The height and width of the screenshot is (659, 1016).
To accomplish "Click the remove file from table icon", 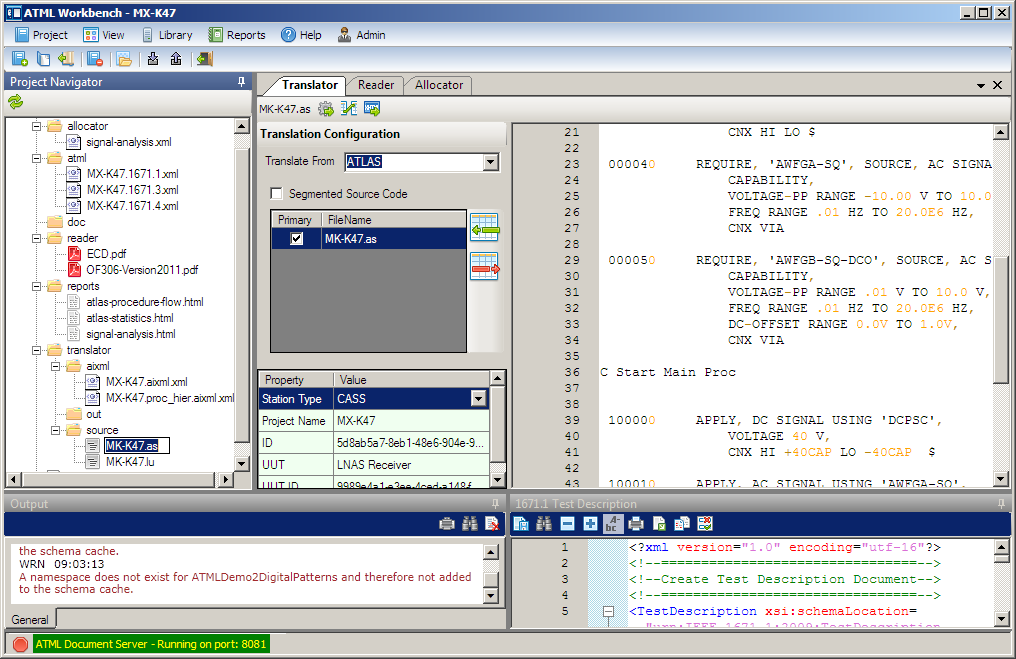I will pos(485,266).
